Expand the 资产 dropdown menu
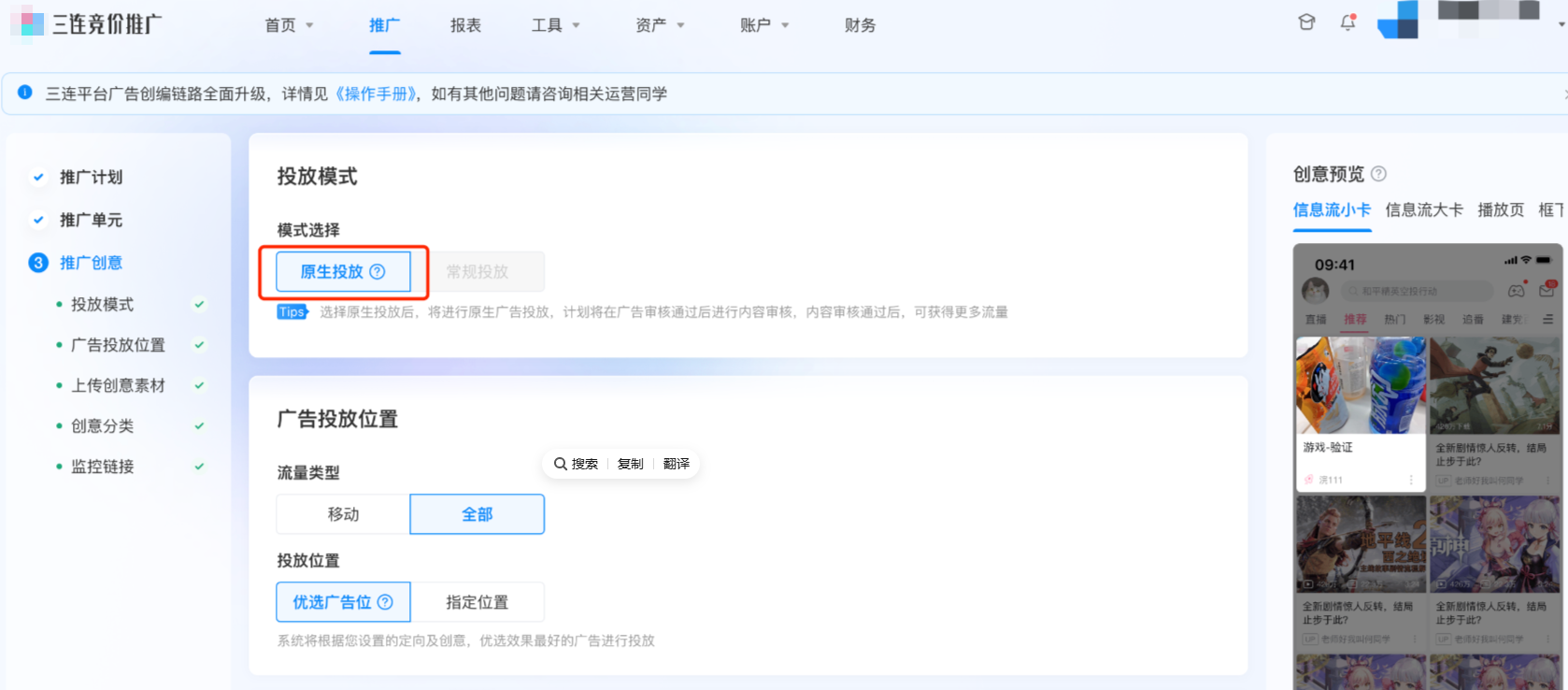The height and width of the screenshot is (690, 1568). click(660, 25)
